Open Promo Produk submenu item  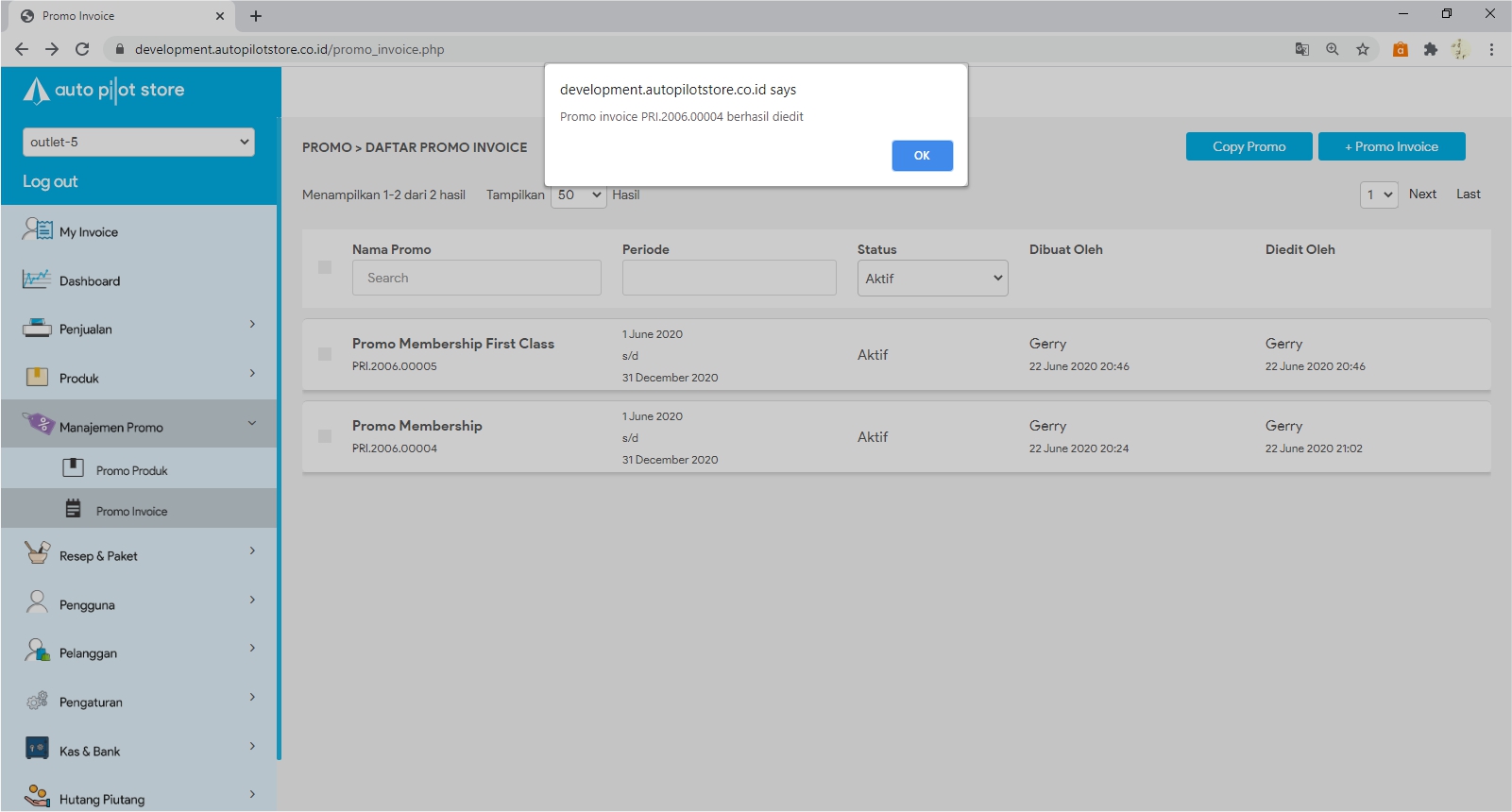coord(131,470)
